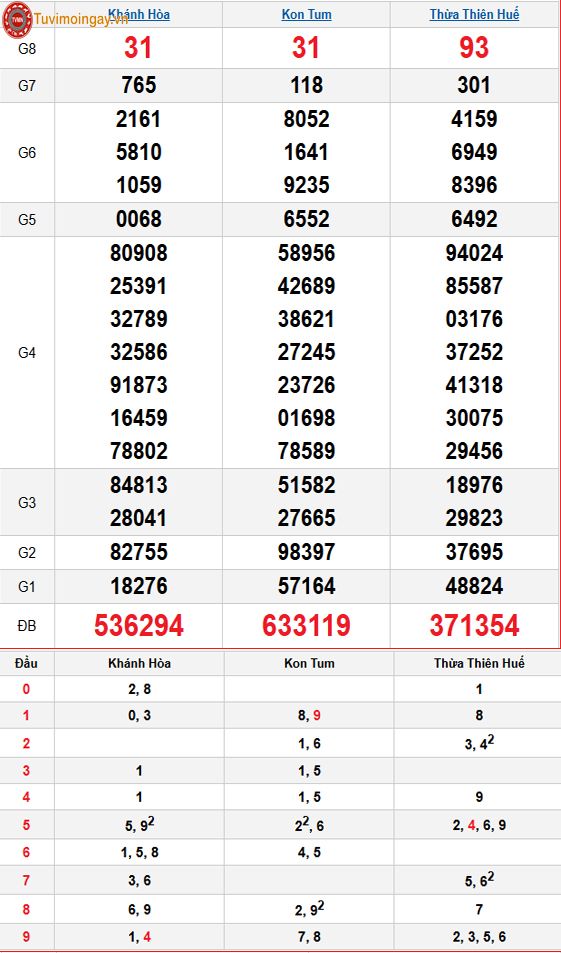This screenshot has width=561, height=953.
Task: Click the Tuvimoingay.vn site name text
Action: [81, 20]
